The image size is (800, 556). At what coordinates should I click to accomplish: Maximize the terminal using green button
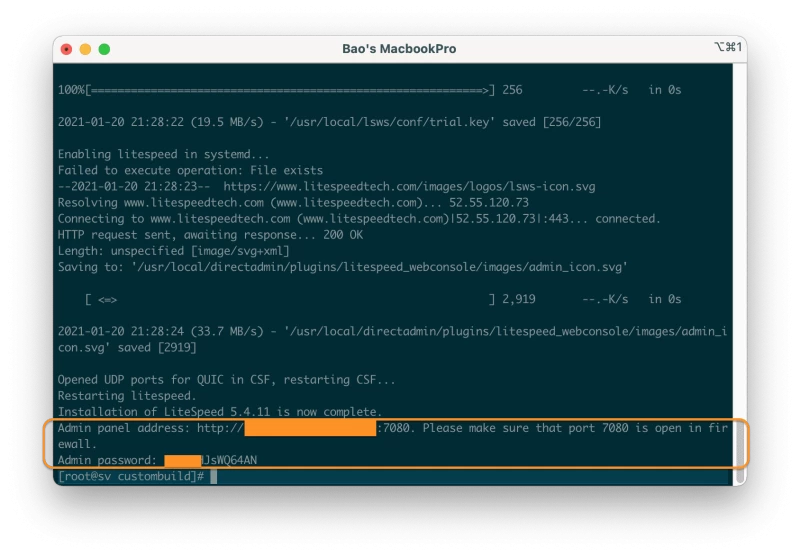pos(104,49)
